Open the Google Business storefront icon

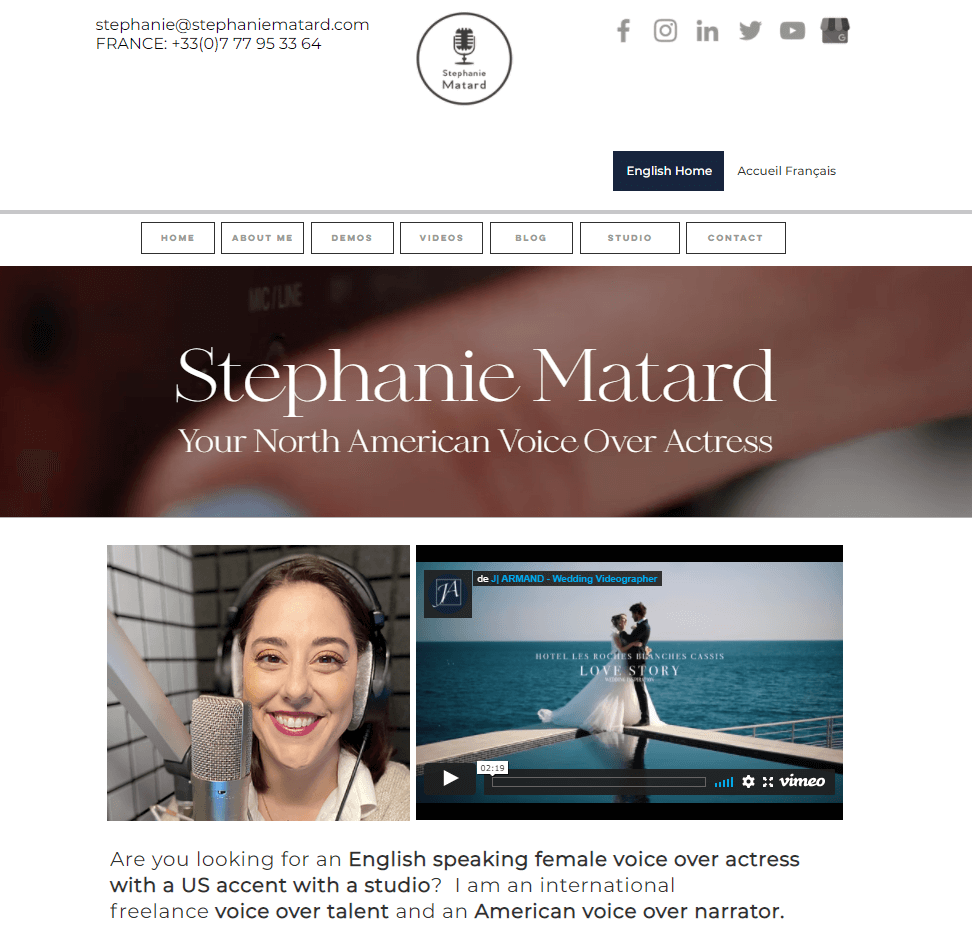(x=834, y=30)
